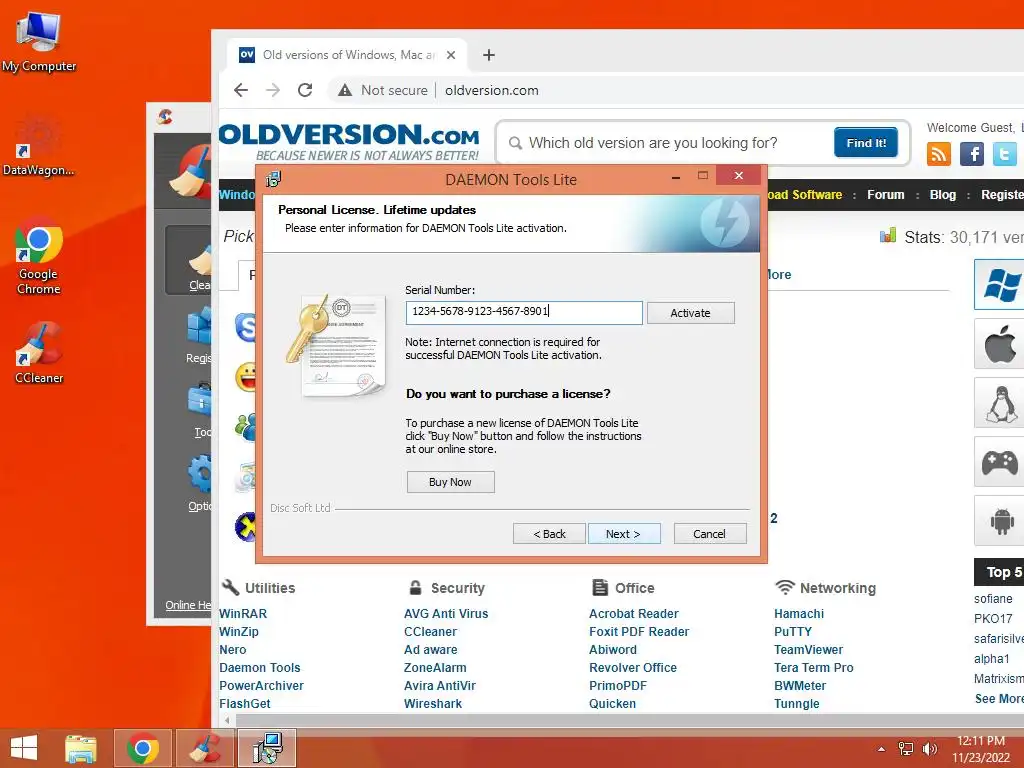Focus the old version search box
This screenshot has width=1024, height=768.
pyautogui.click(x=666, y=142)
